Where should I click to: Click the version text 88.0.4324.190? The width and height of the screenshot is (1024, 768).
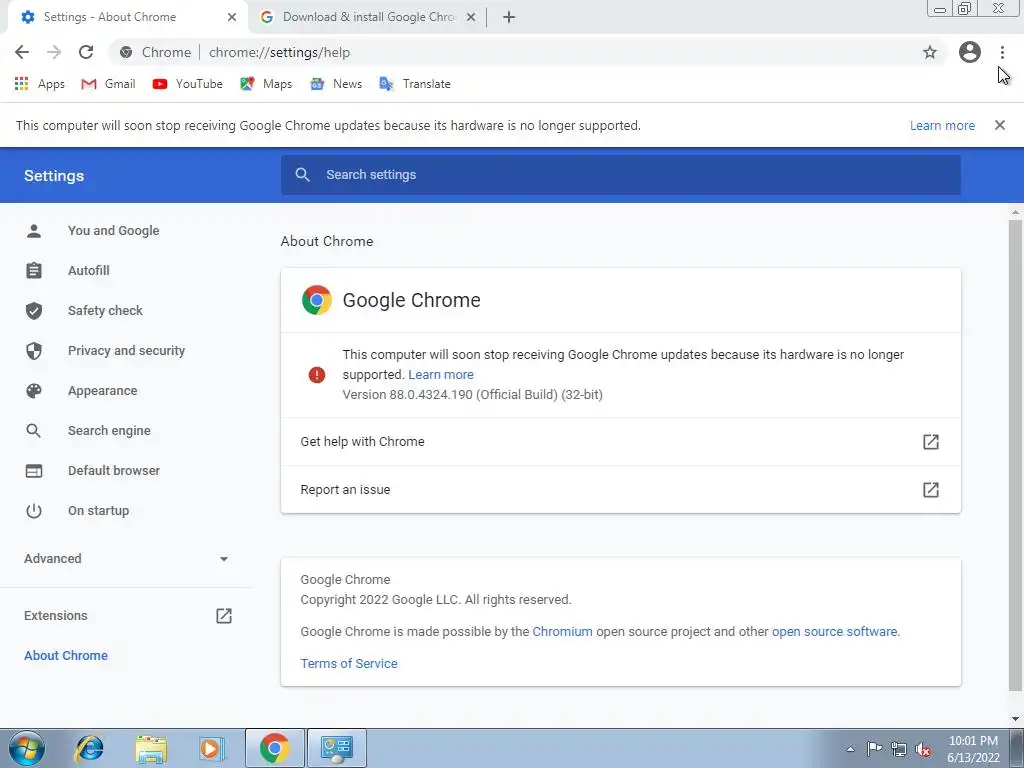(472, 394)
